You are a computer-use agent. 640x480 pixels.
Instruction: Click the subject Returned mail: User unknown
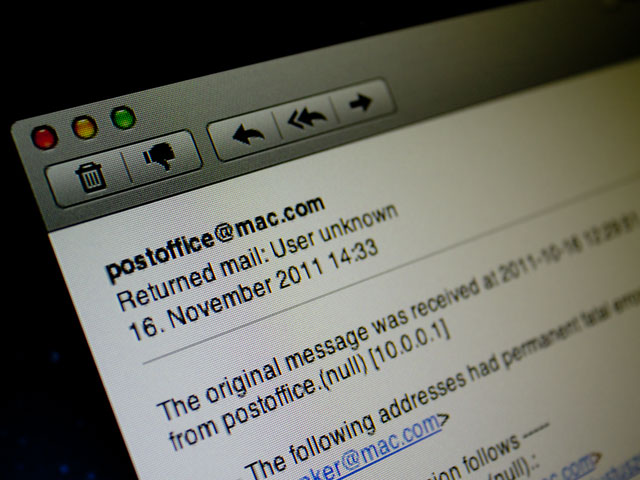tap(257, 256)
